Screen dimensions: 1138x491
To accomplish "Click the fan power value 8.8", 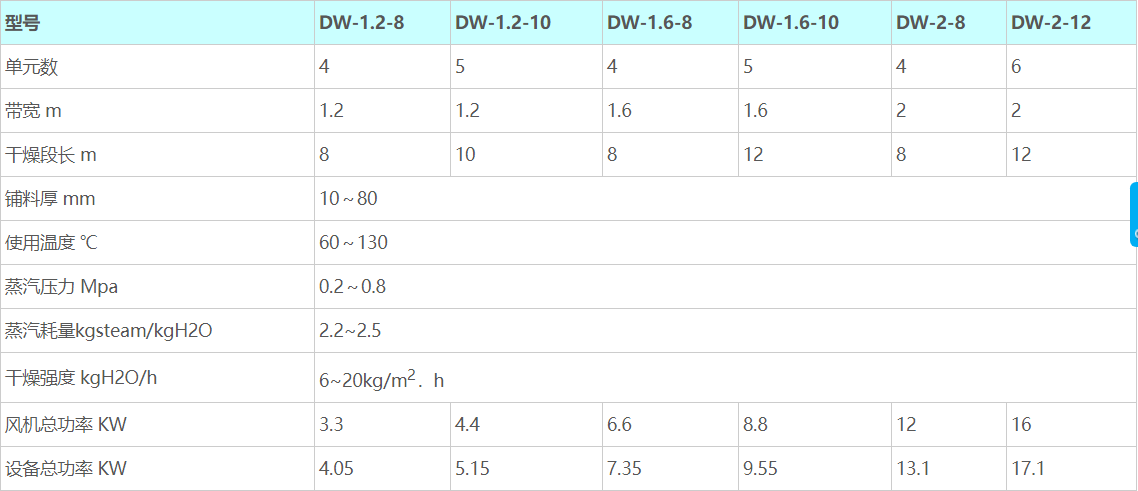I will tap(755, 425).
